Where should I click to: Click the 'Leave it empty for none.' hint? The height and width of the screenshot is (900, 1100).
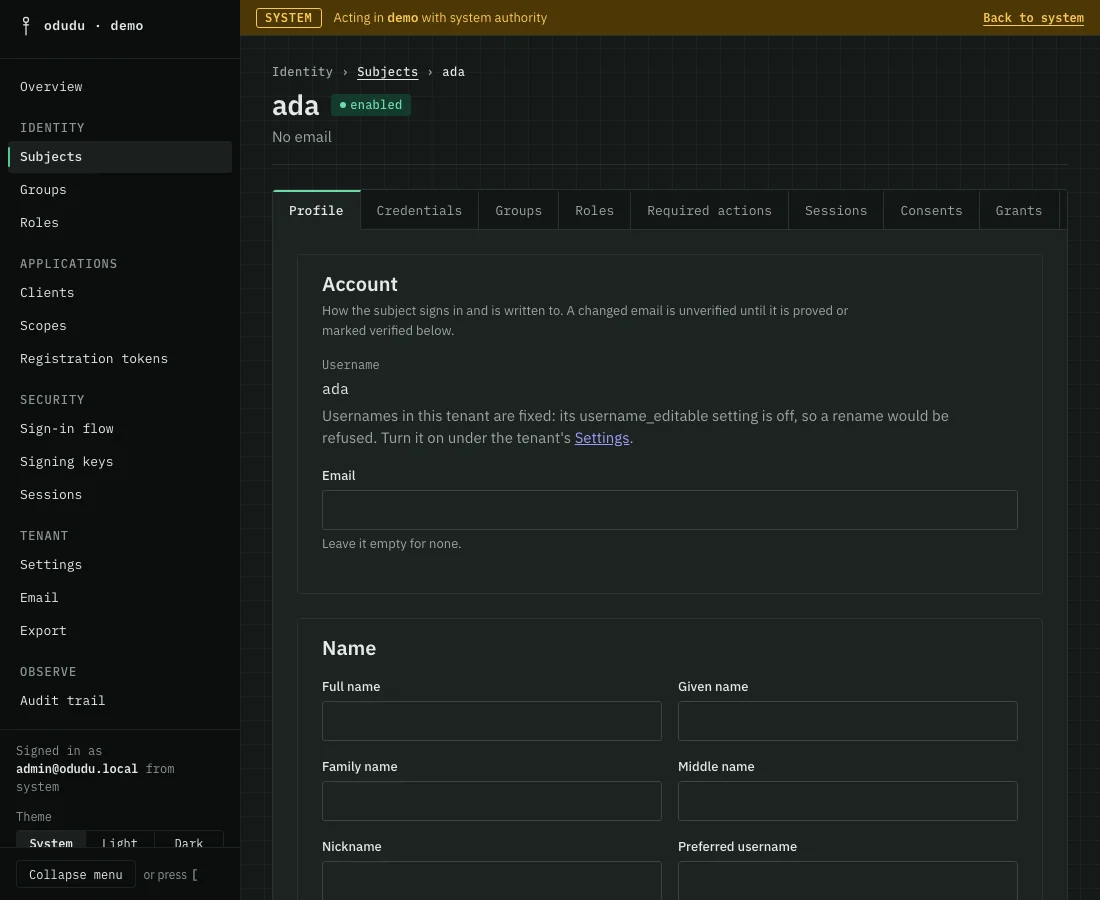391,544
